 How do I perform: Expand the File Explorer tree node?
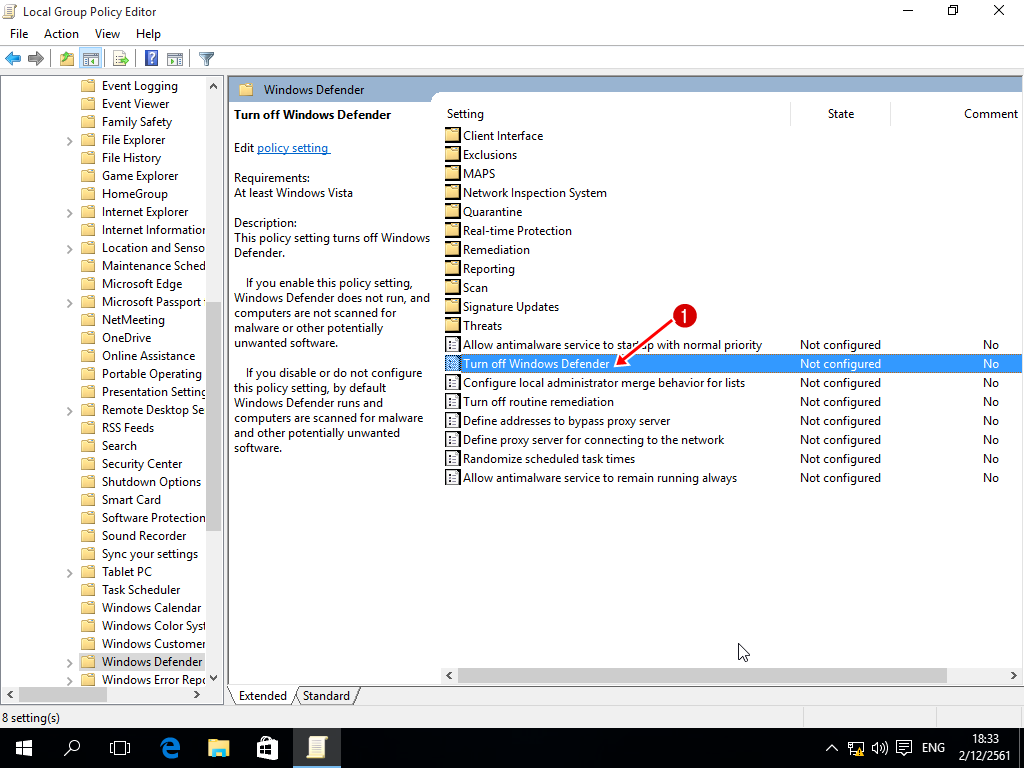(x=69, y=141)
